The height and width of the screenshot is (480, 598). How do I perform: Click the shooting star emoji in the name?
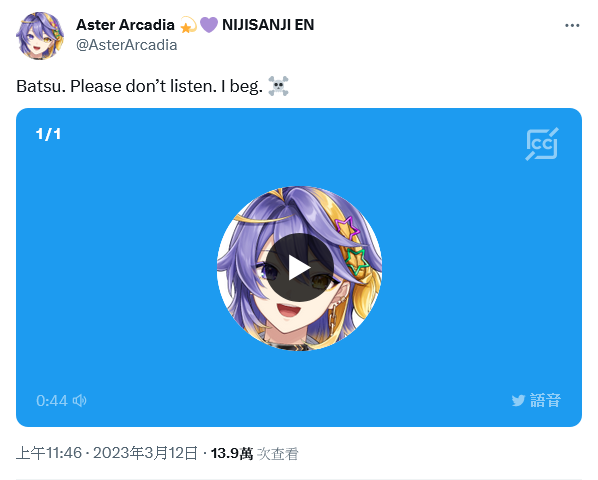coord(188,25)
